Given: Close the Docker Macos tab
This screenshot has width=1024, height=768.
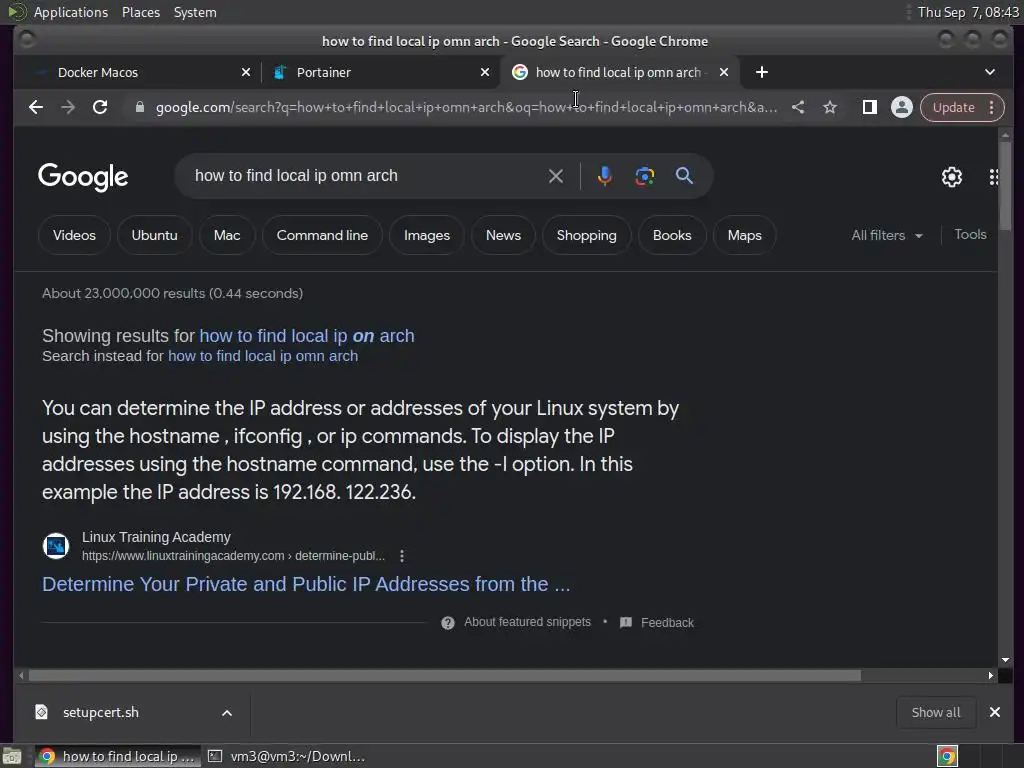Looking at the screenshot, I should point(246,72).
